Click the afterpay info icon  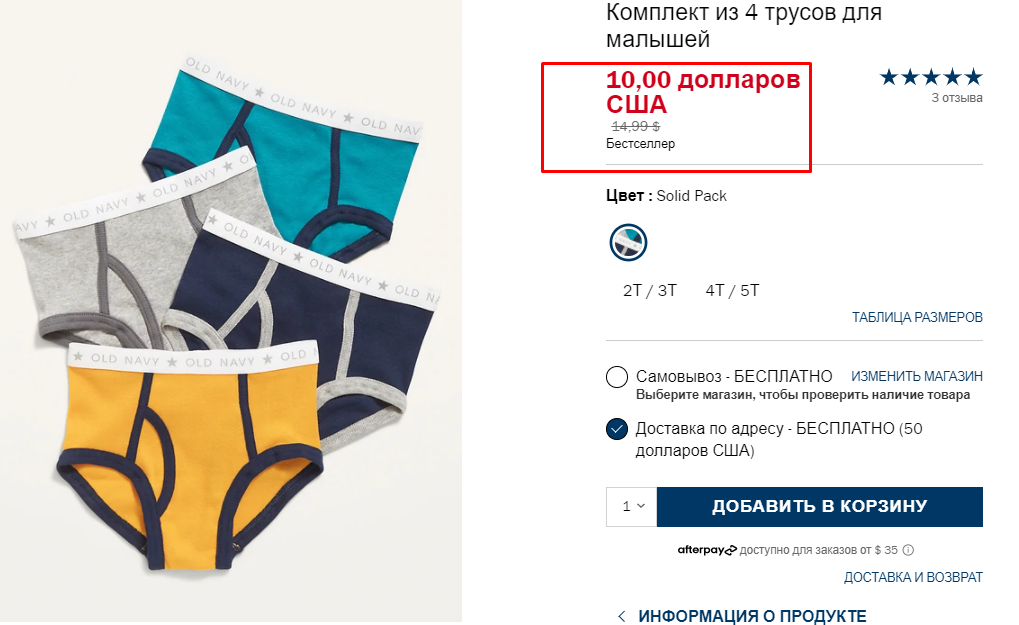click(909, 550)
